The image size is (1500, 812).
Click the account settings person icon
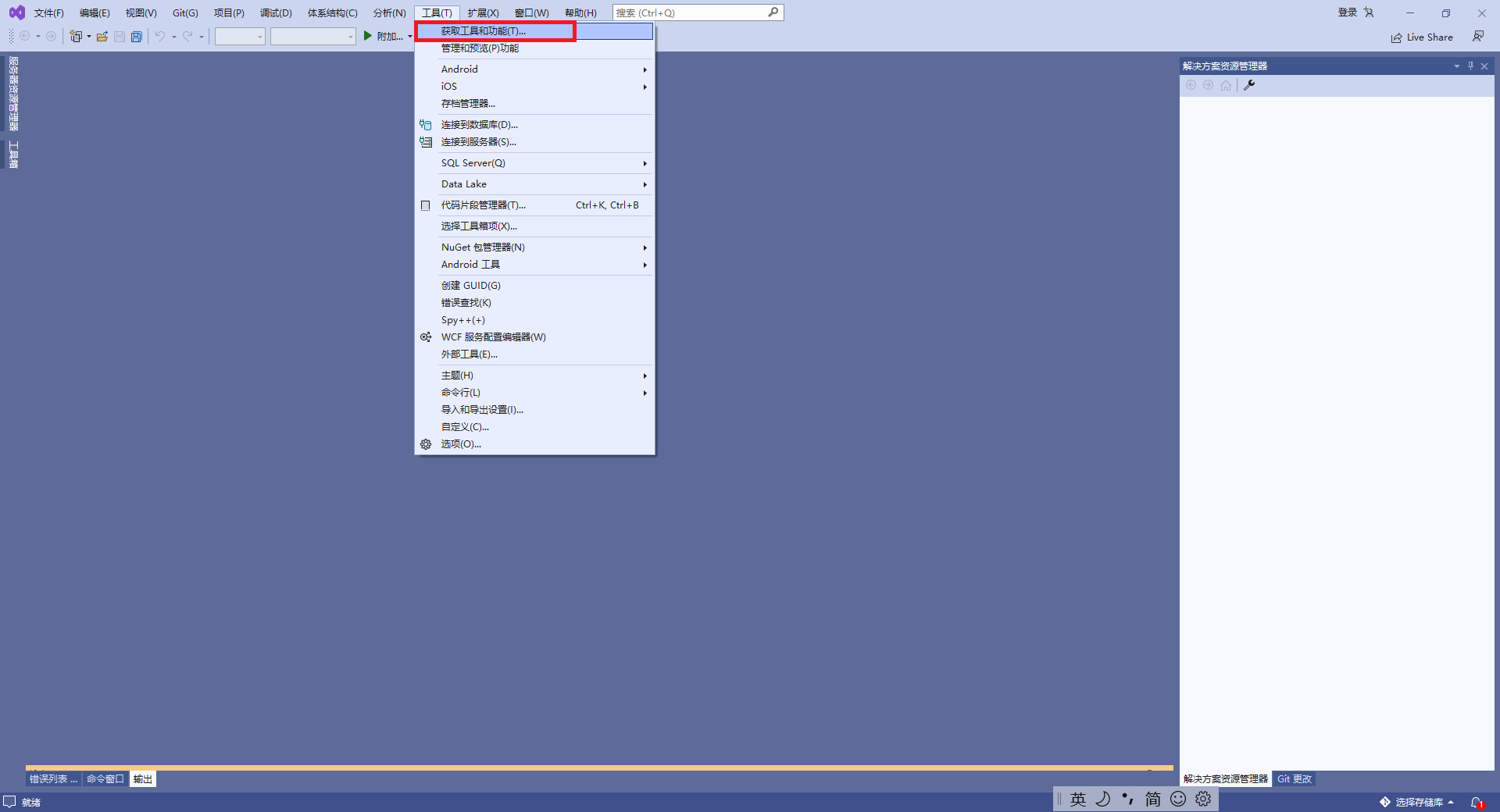[1369, 12]
